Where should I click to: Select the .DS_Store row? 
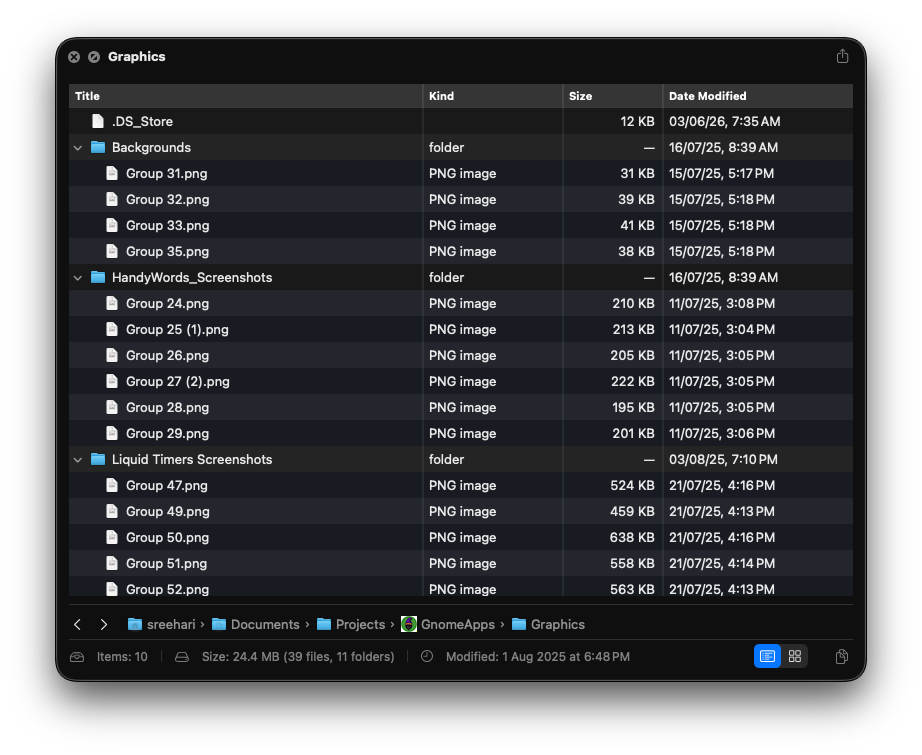pyautogui.click(x=461, y=121)
